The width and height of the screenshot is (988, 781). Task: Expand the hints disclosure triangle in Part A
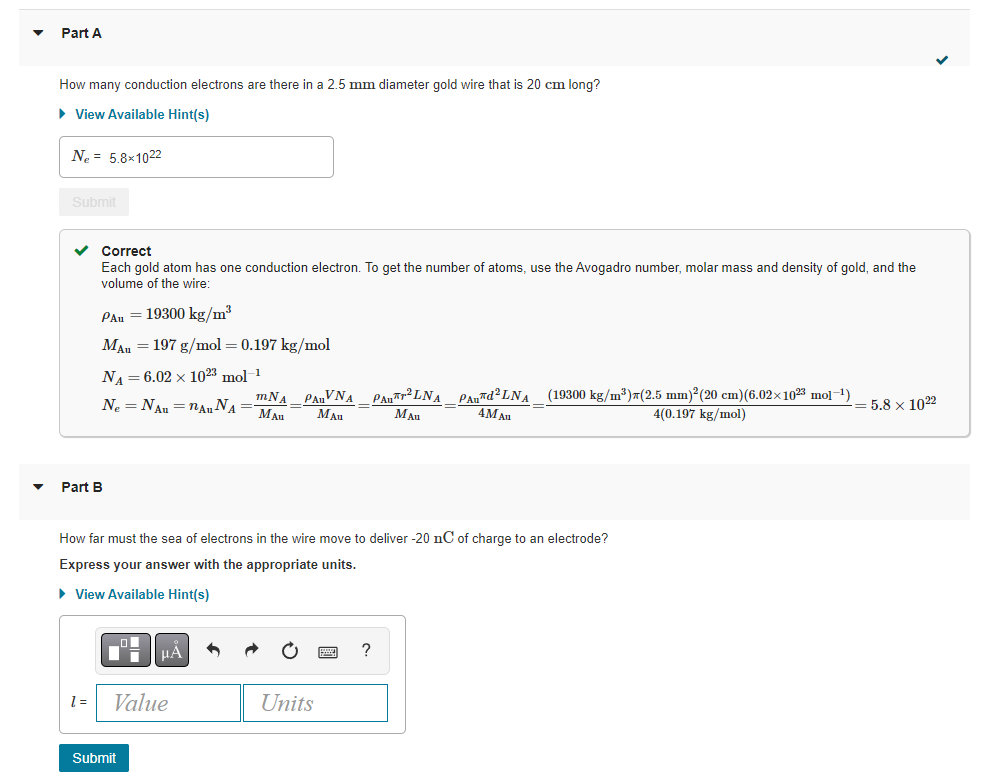tap(62, 114)
